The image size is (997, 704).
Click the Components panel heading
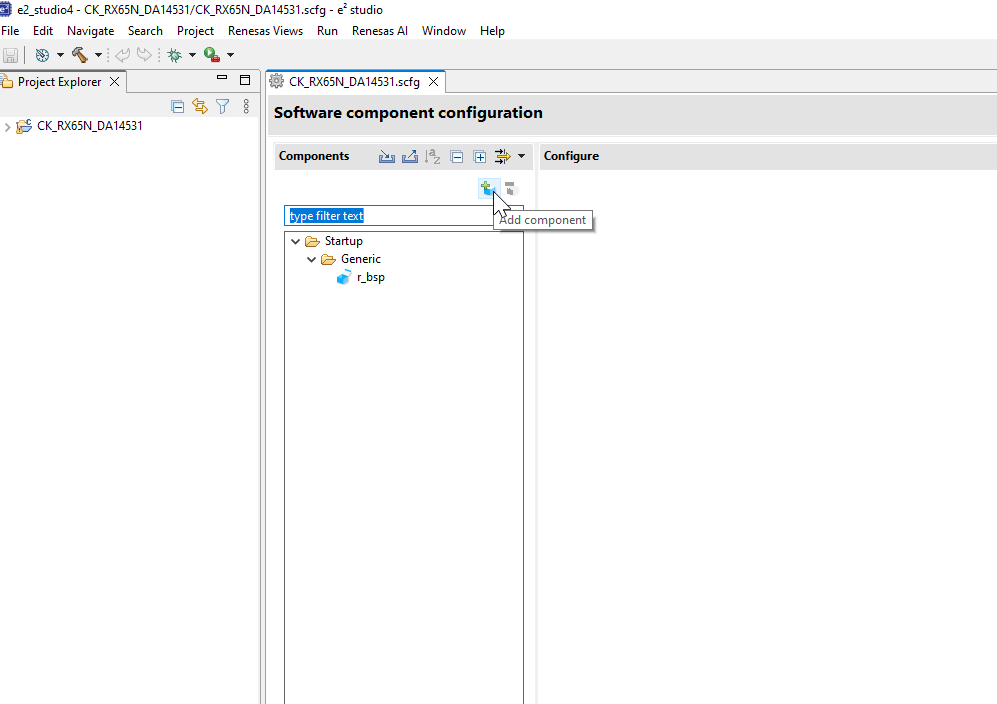[x=314, y=156]
